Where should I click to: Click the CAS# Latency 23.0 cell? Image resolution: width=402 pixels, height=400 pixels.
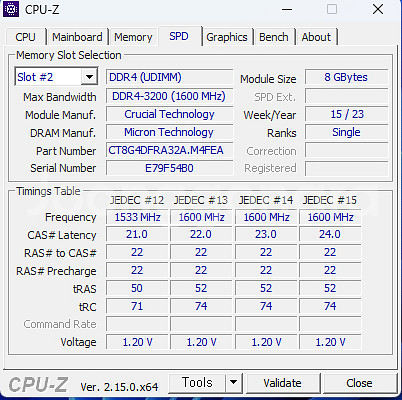point(266,234)
